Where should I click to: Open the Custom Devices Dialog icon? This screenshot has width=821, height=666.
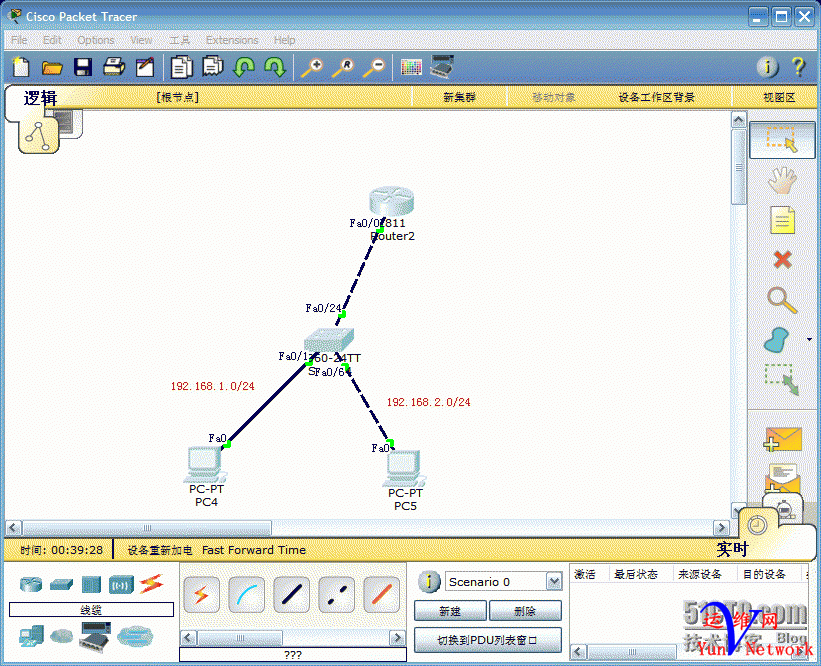pos(442,66)
